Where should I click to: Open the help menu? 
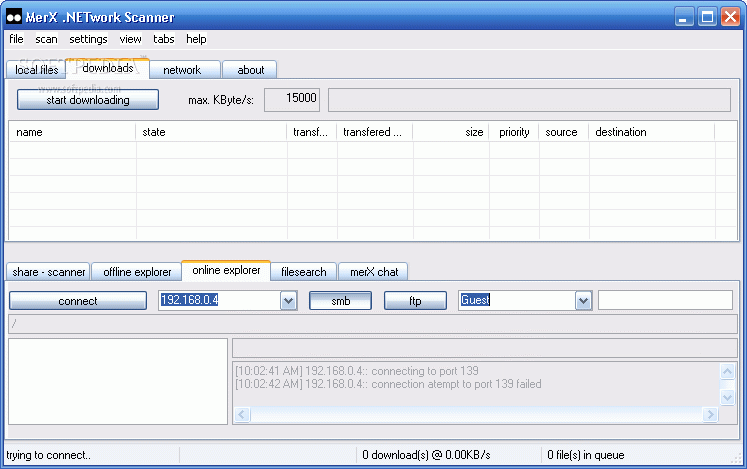point(196,39)
